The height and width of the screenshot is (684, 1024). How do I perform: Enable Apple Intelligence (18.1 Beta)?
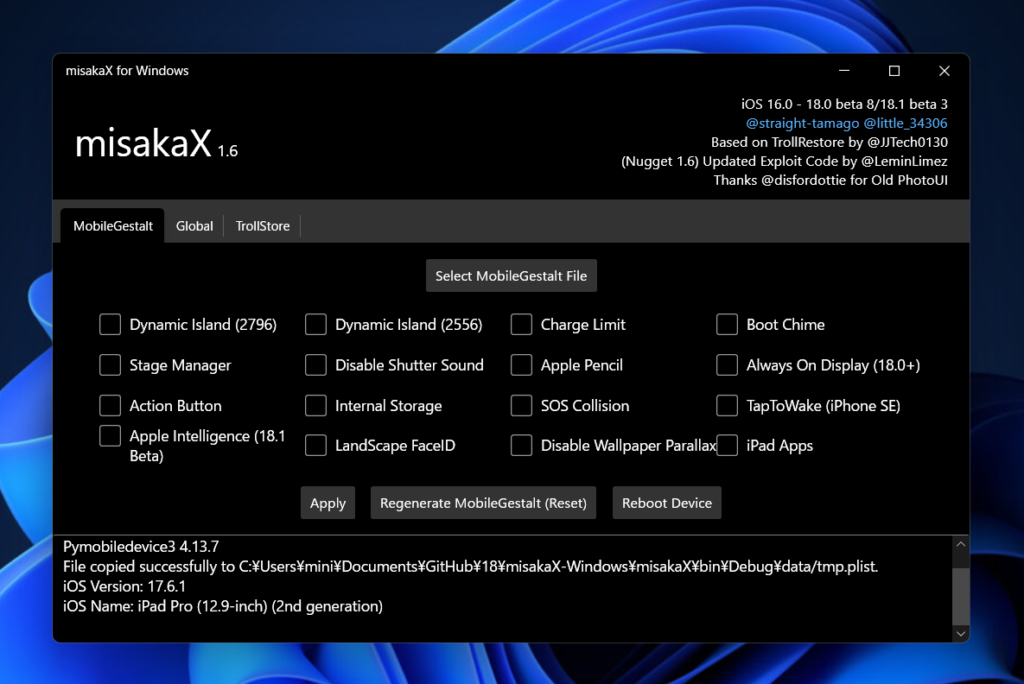point(110,435)
